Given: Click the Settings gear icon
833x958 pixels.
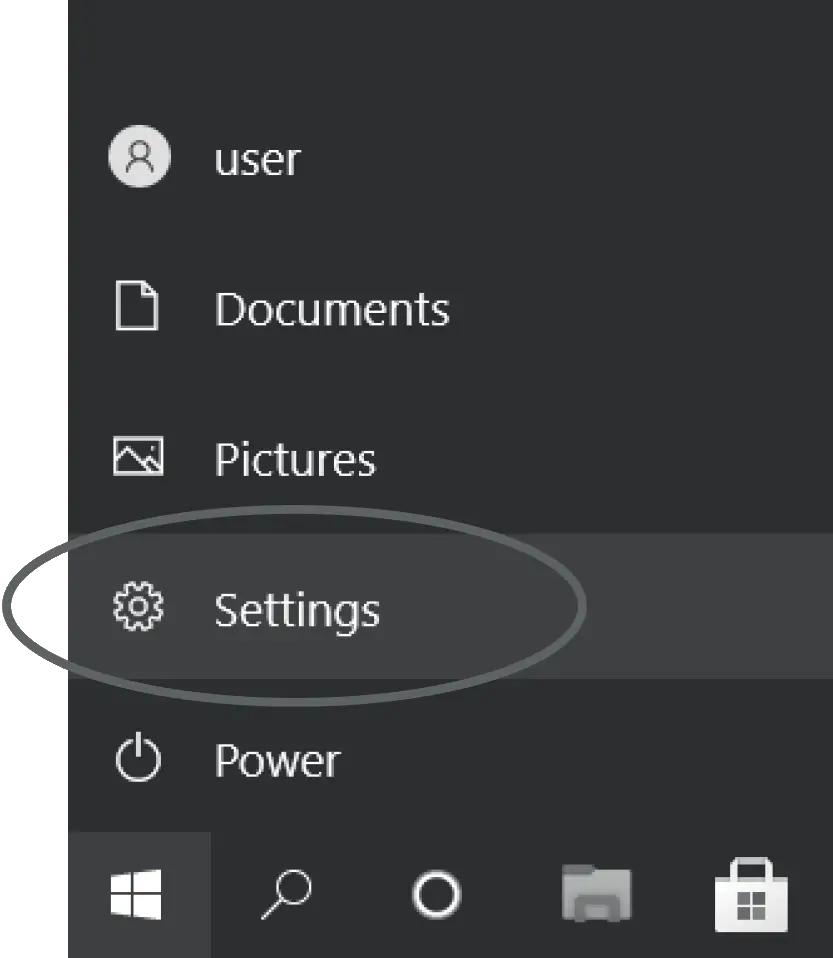Looking at the screenshot, I should point(138,608).
